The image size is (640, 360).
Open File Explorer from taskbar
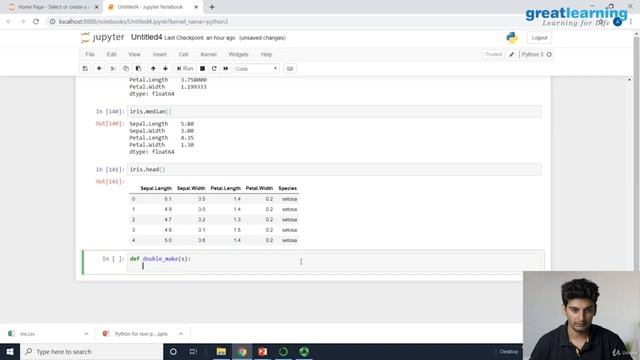coord(221,351)
